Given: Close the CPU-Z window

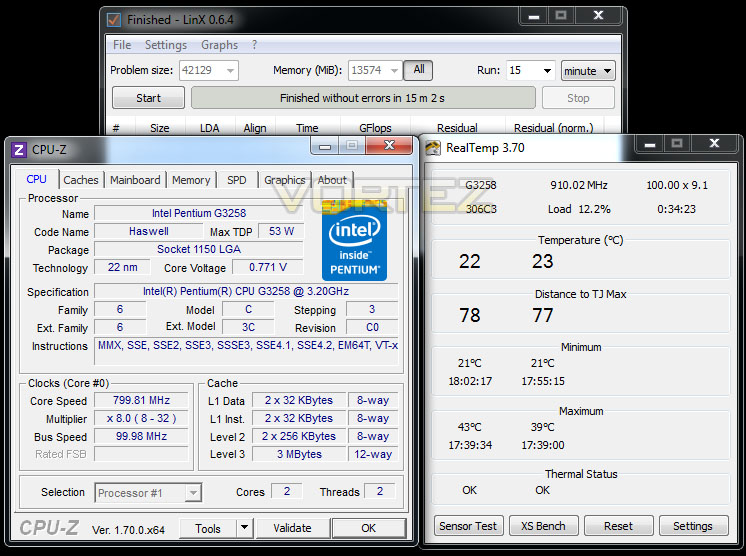Looking at the screenshot, I should (x=389, y=145).
